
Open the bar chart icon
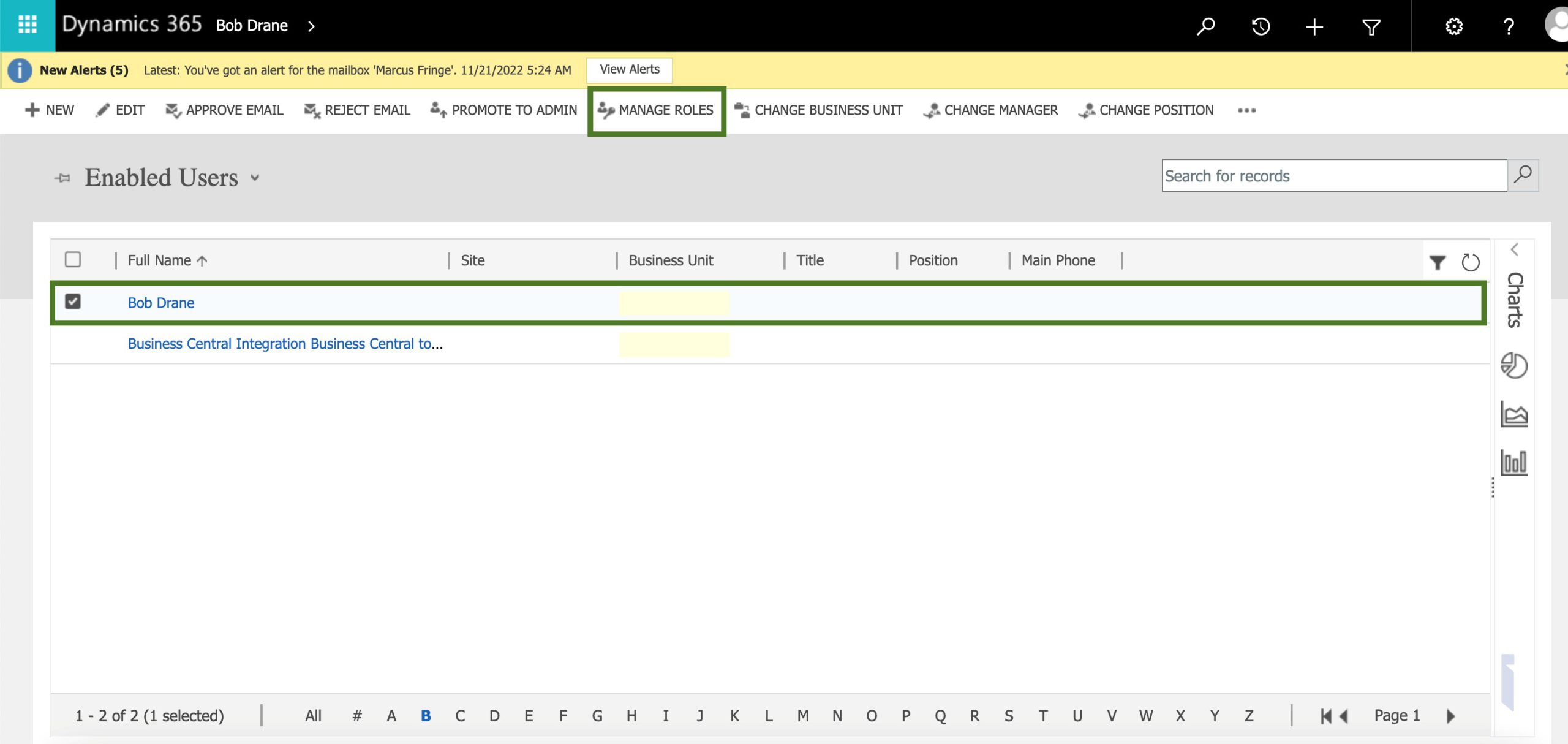pos(1514,462)
